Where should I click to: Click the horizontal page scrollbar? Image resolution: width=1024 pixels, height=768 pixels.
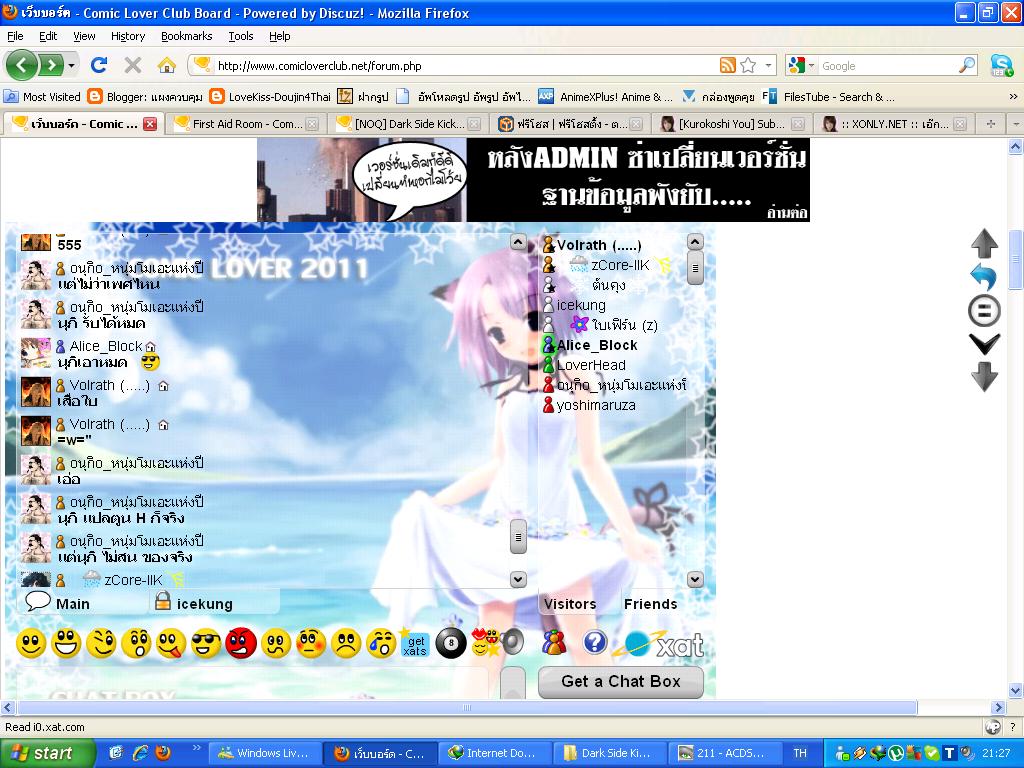(466, 707)
